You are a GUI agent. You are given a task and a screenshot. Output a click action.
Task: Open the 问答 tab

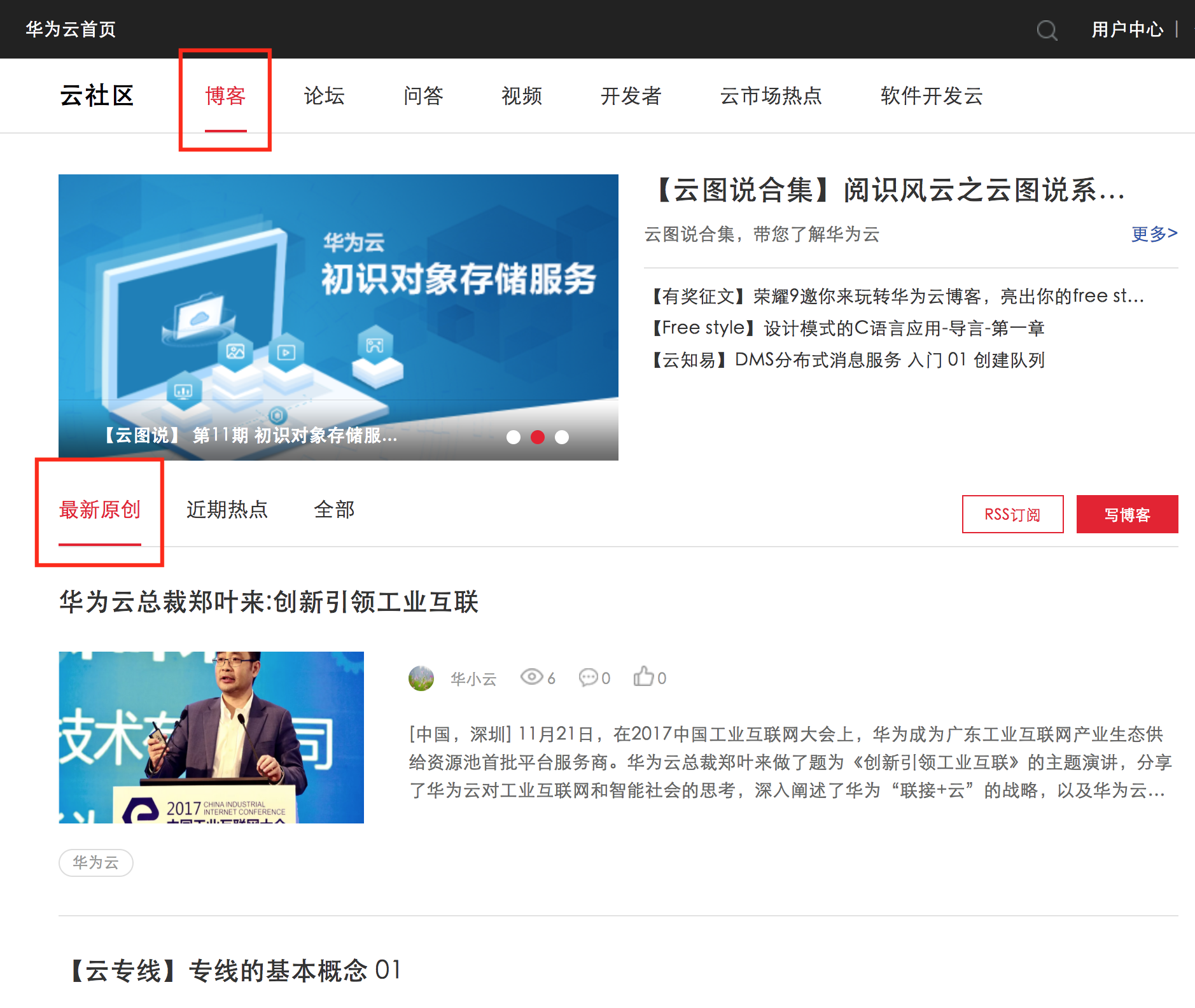[423, 96]
